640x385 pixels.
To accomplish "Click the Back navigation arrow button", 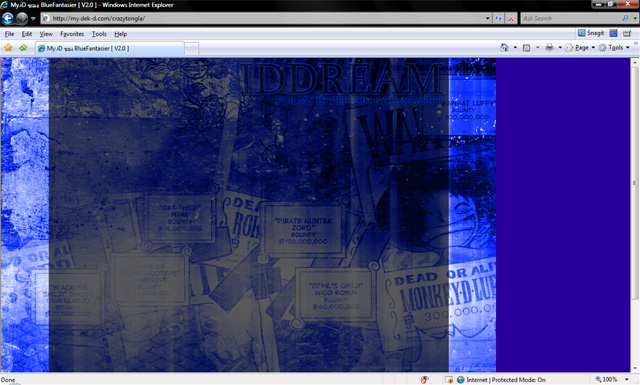I will click(x=8, y=18).
